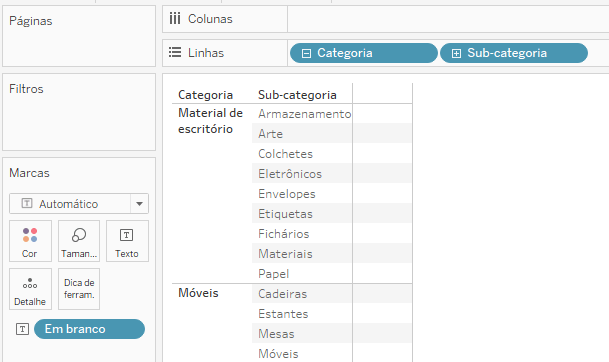Click the Material de escritório category label

(210, 121)
